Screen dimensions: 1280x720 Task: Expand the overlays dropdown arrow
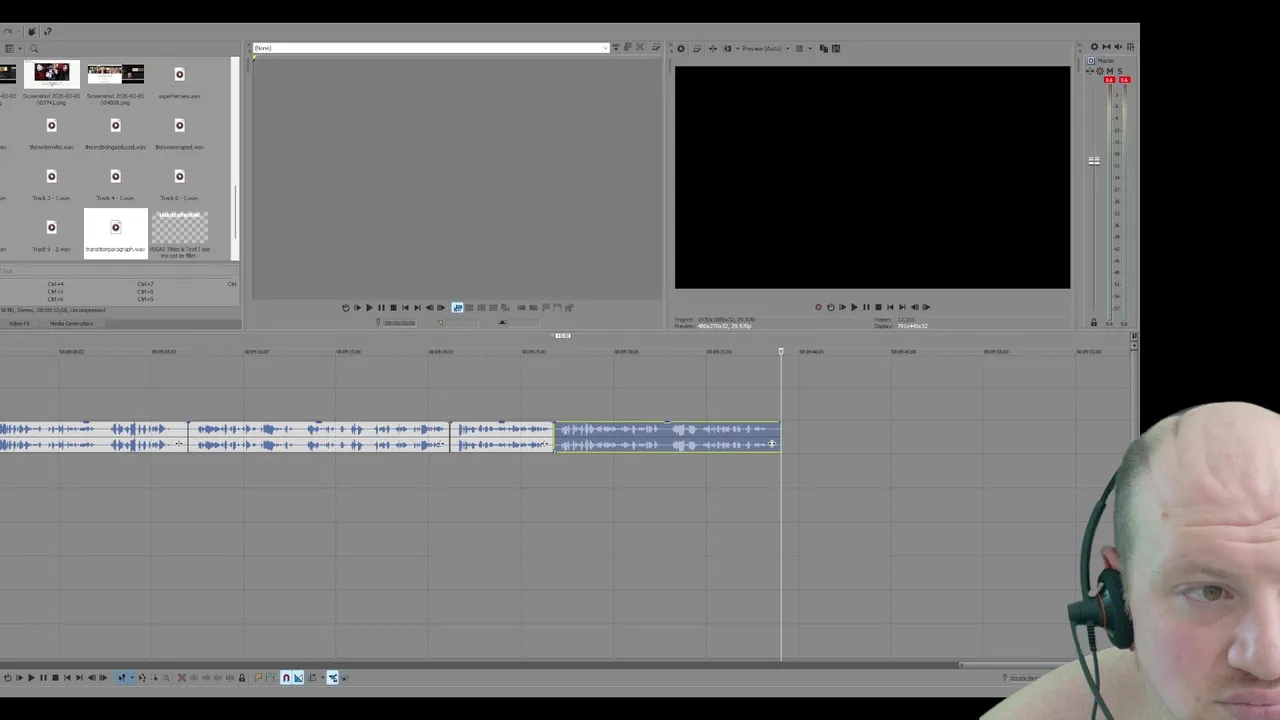click(x=810, y=48)
